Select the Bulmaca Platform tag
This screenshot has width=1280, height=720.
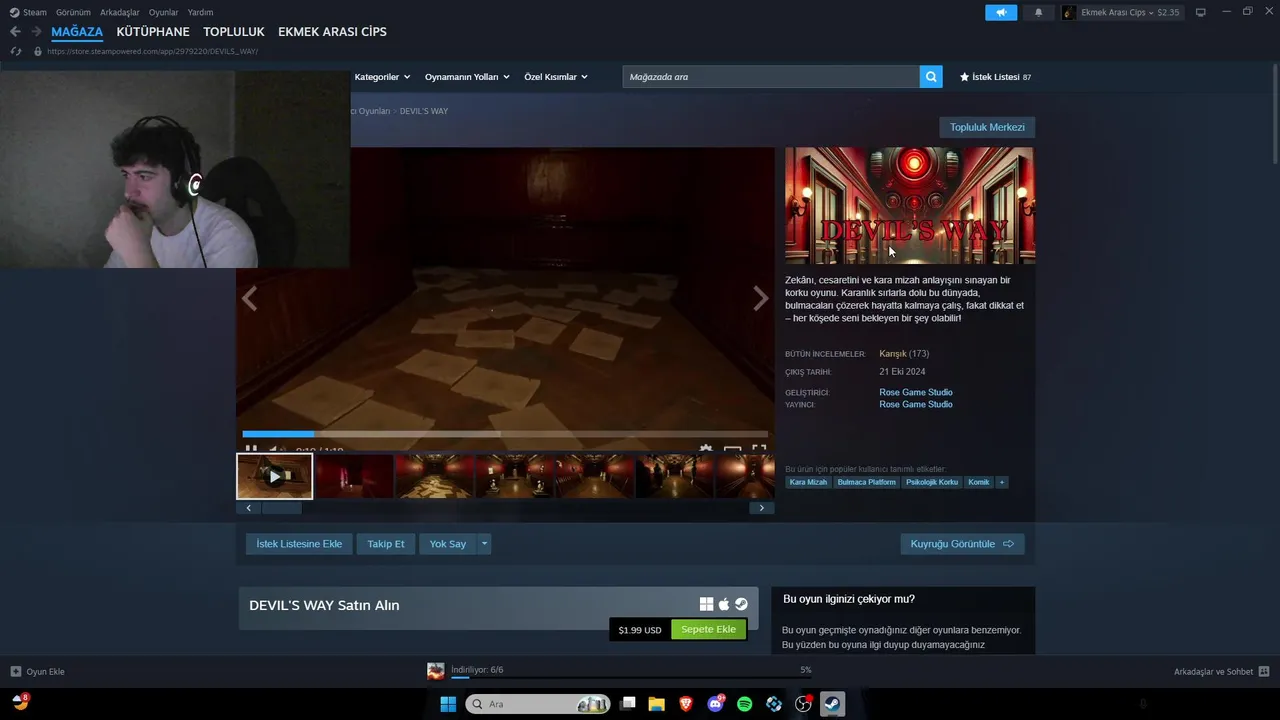coord(867,482)
